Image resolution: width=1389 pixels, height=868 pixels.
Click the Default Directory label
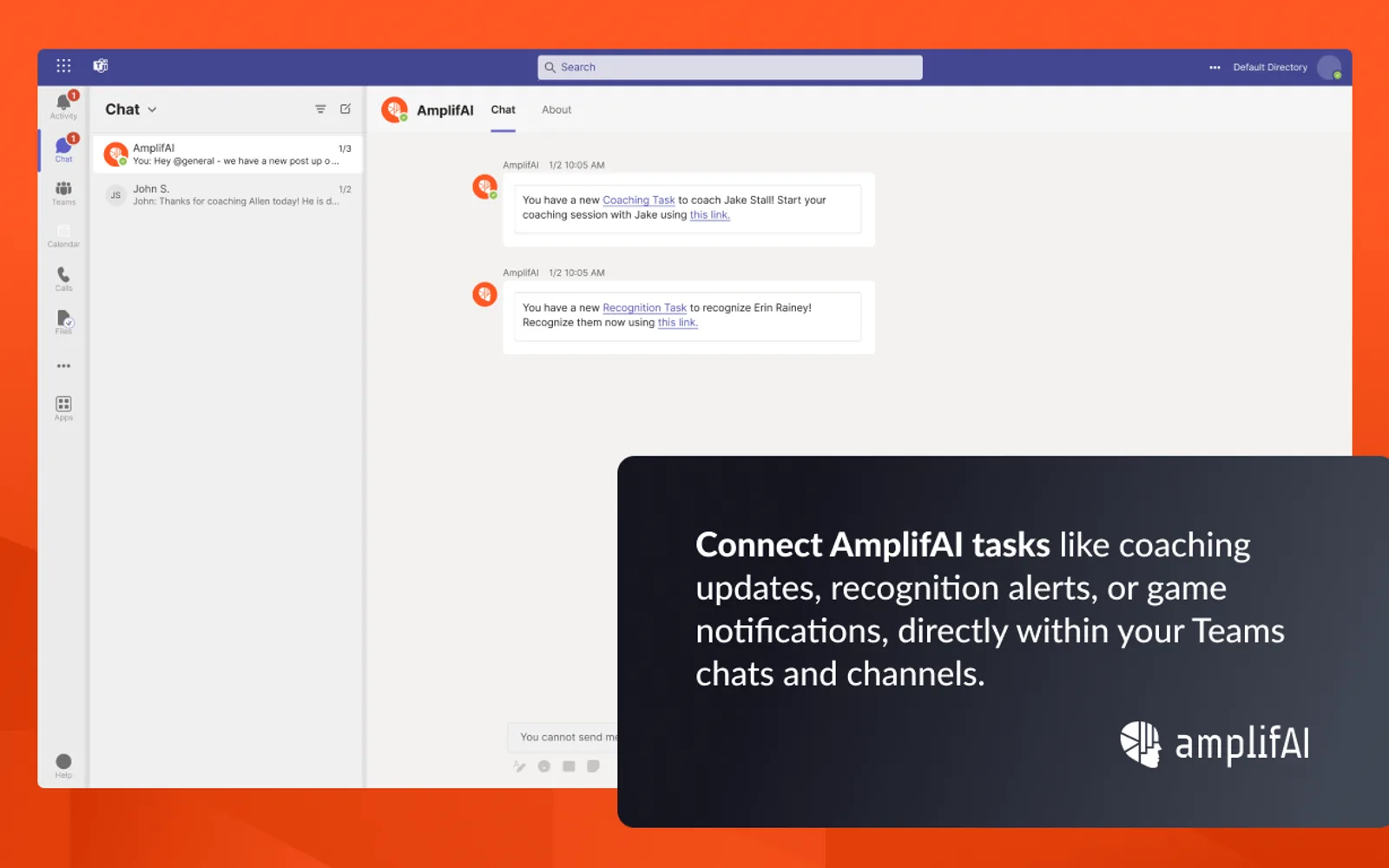tap(1269, 67)
